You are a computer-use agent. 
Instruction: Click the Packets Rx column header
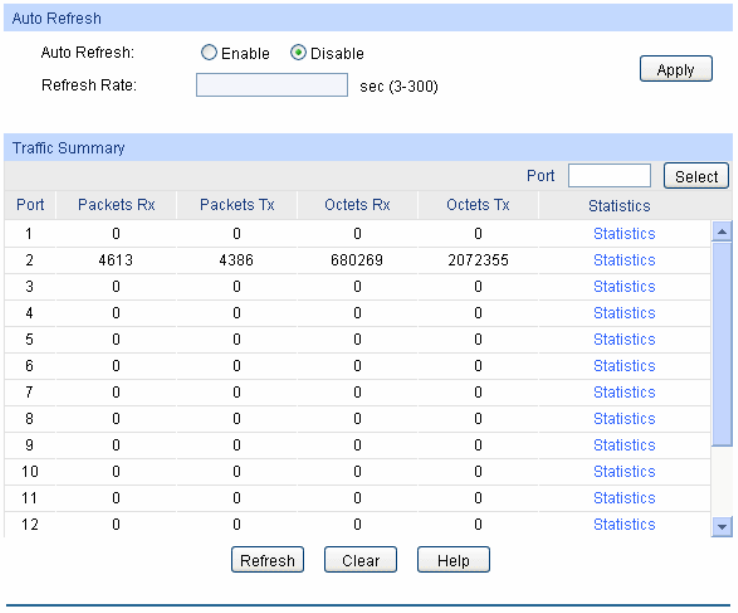coord(116,205)
